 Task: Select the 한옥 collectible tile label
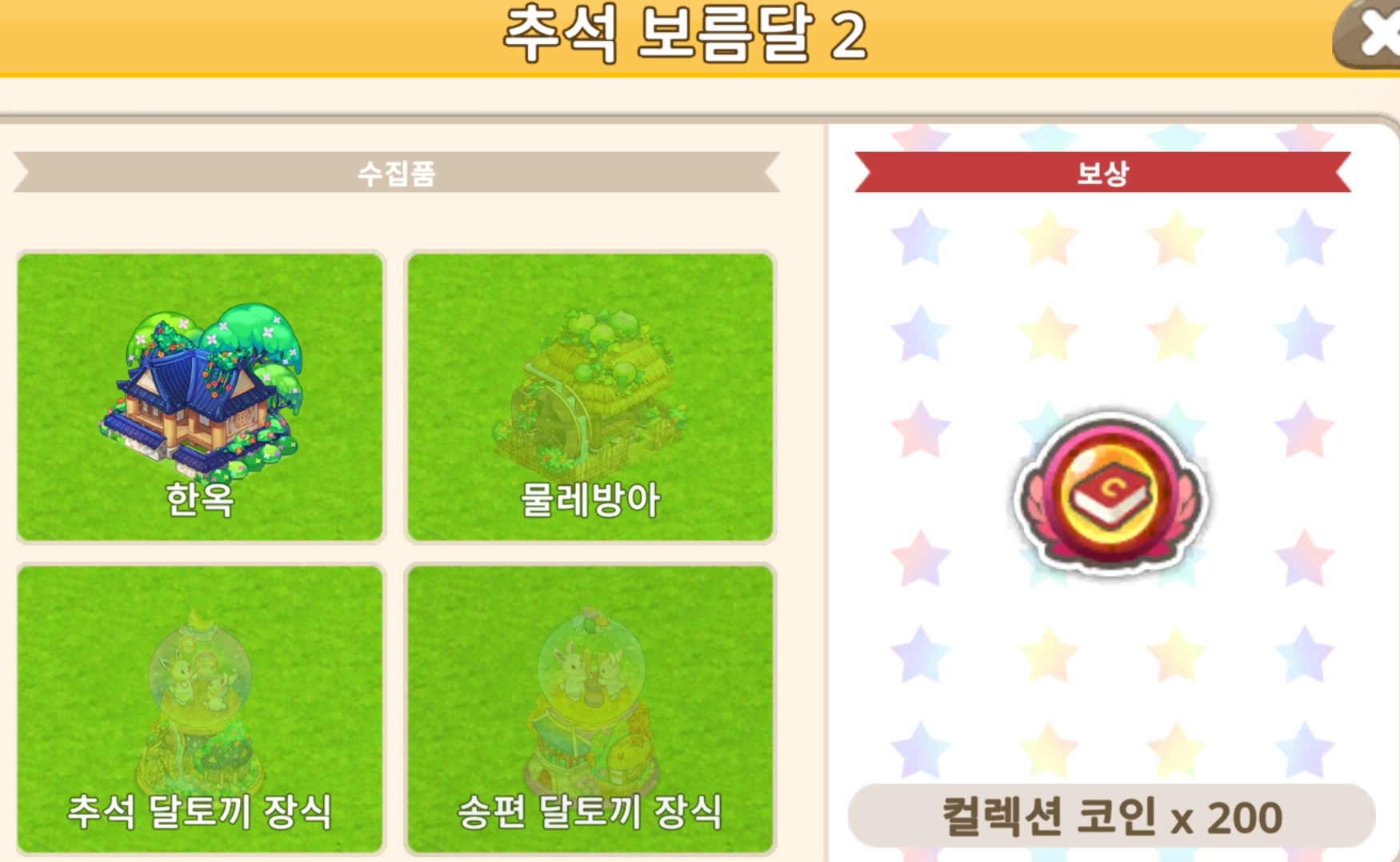200,499
